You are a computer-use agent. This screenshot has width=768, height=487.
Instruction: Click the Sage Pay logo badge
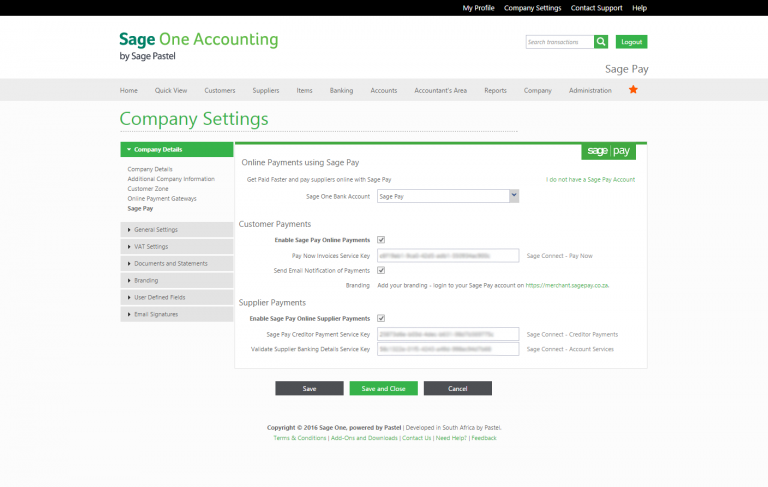(608, 151)
